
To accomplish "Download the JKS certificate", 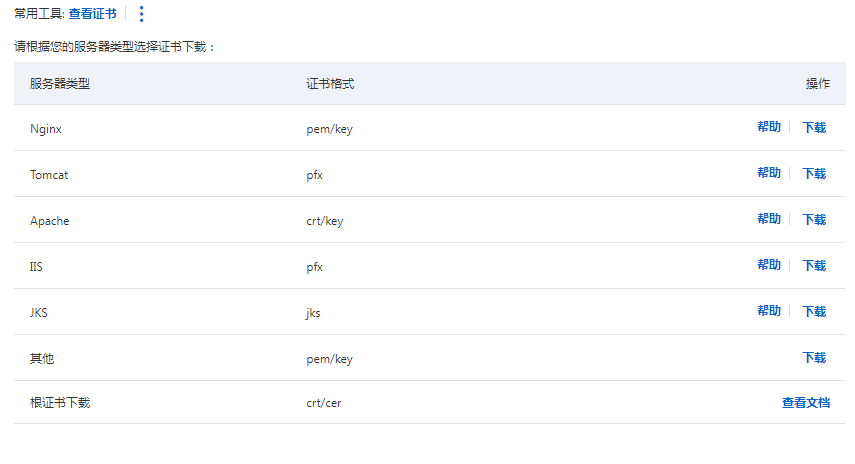I will click(814, 312).
